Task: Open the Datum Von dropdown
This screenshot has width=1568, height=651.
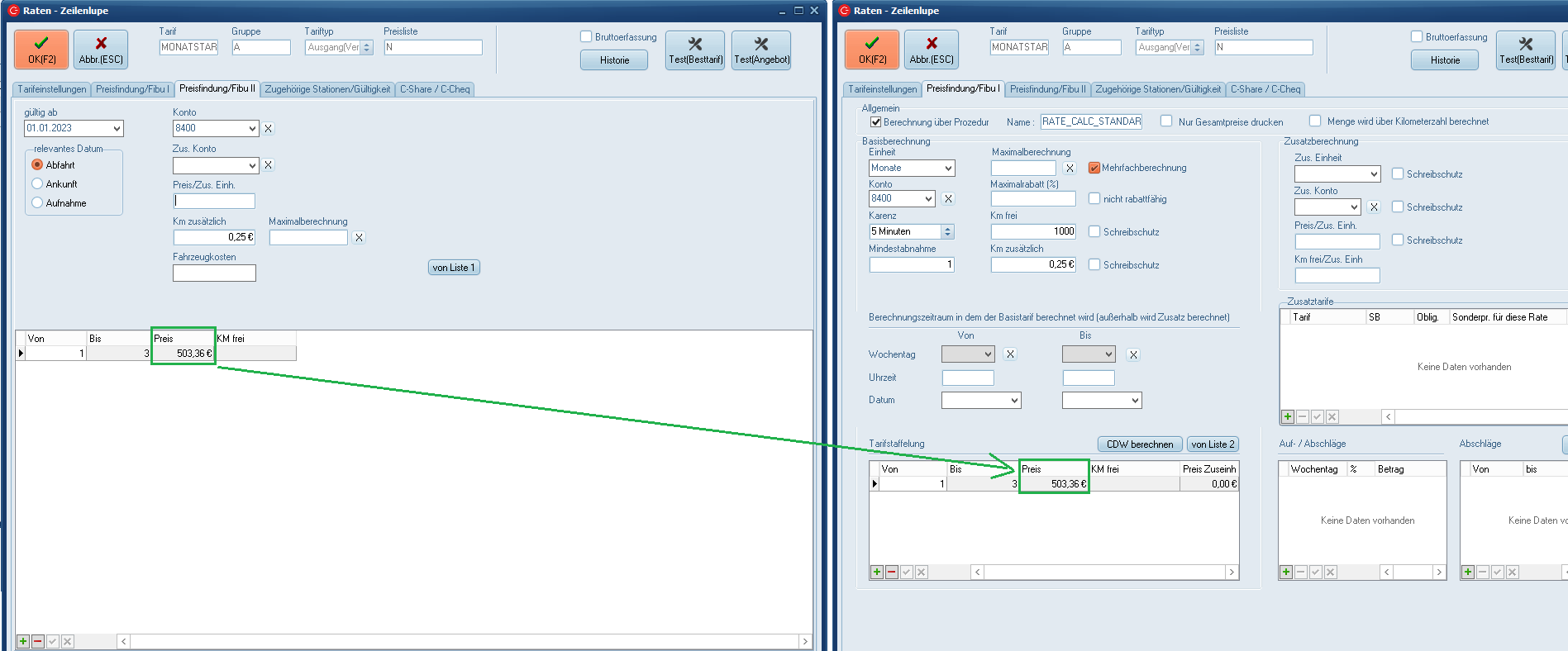Action: pos(1014,401)
